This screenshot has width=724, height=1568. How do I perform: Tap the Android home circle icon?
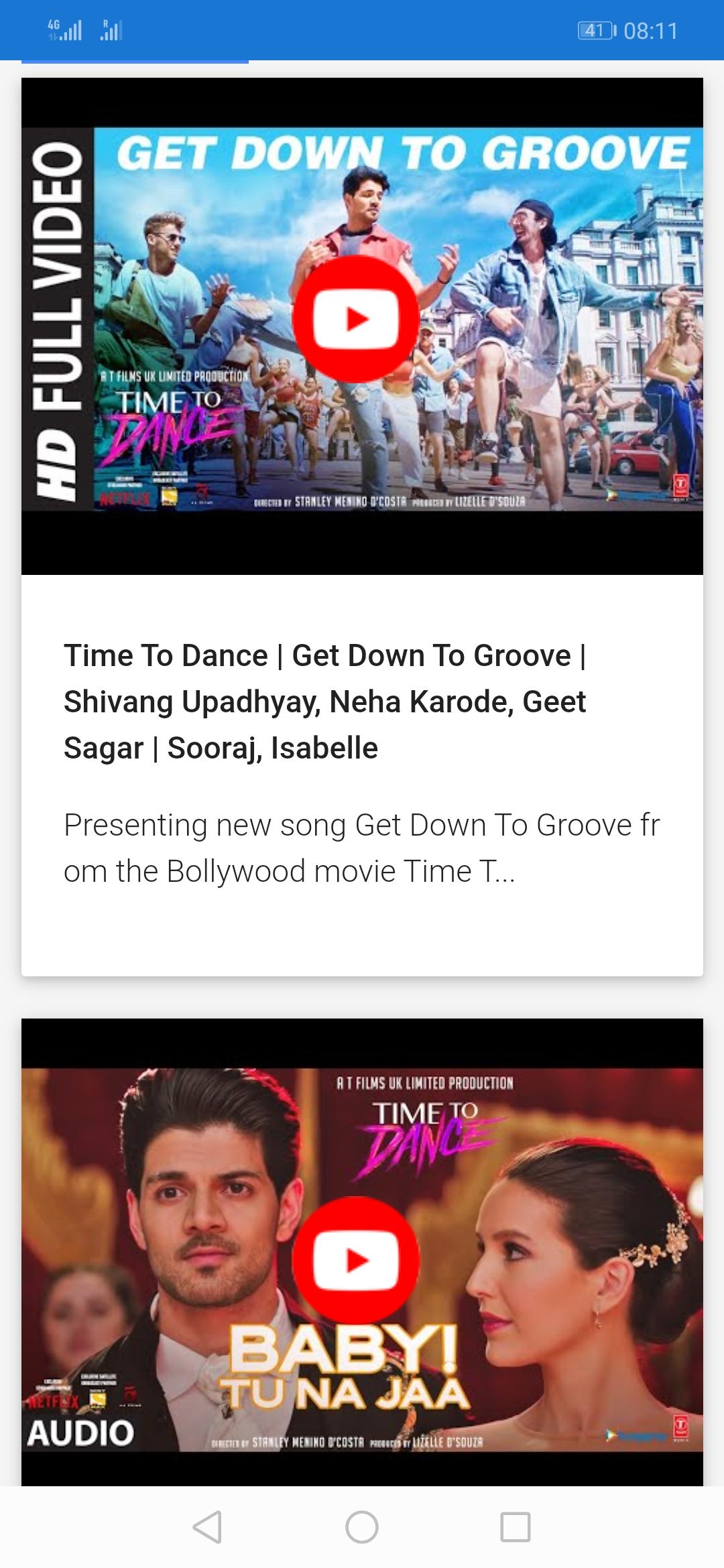pos(362,1527)
